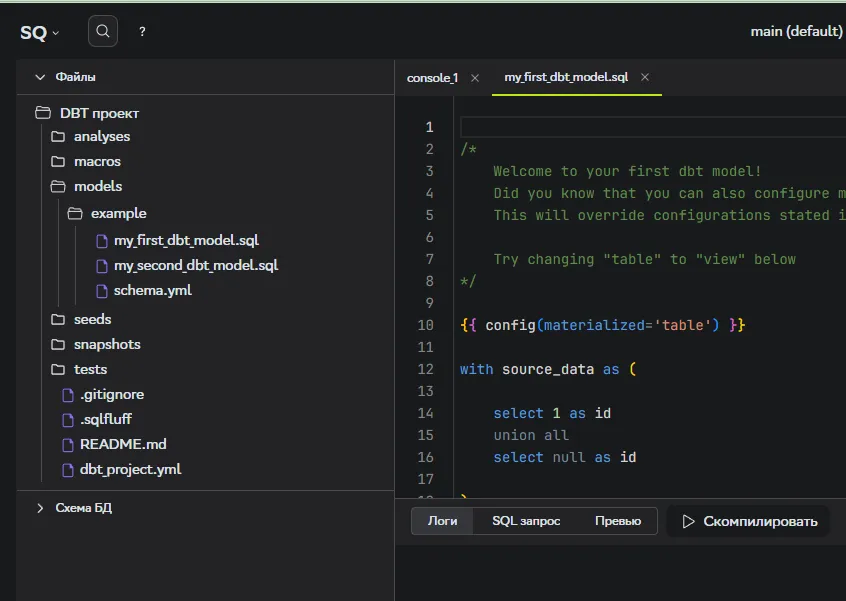Click the file icon beside dbt_project.yml

pos(68,469)
